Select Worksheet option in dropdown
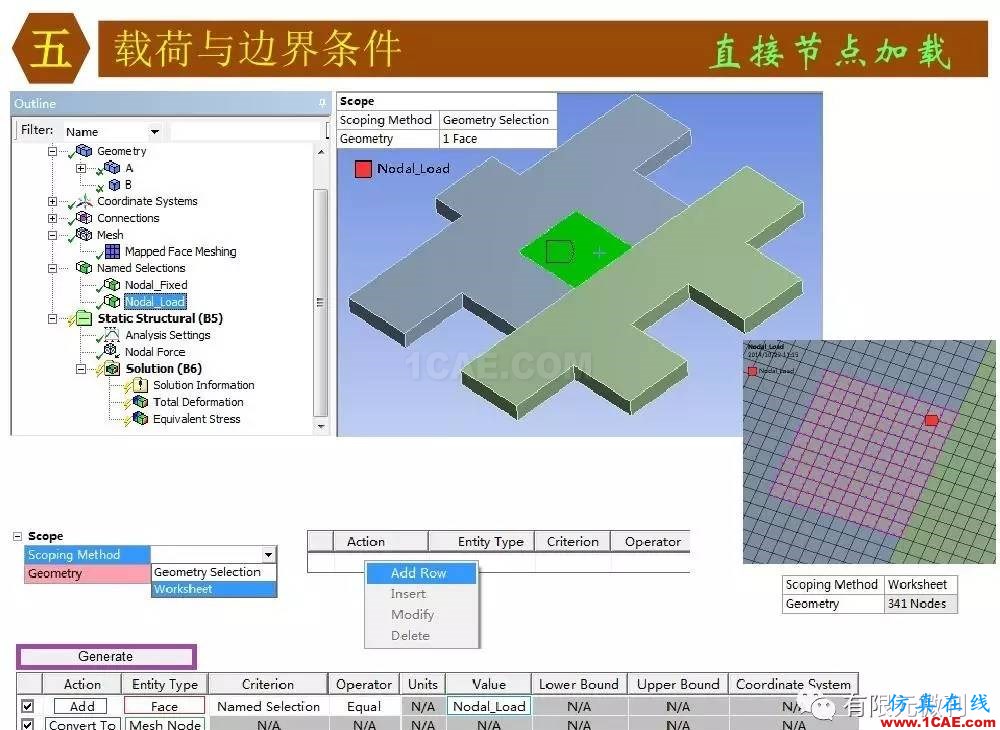This screenshot has width=1000, height=730. click(214, 589)
